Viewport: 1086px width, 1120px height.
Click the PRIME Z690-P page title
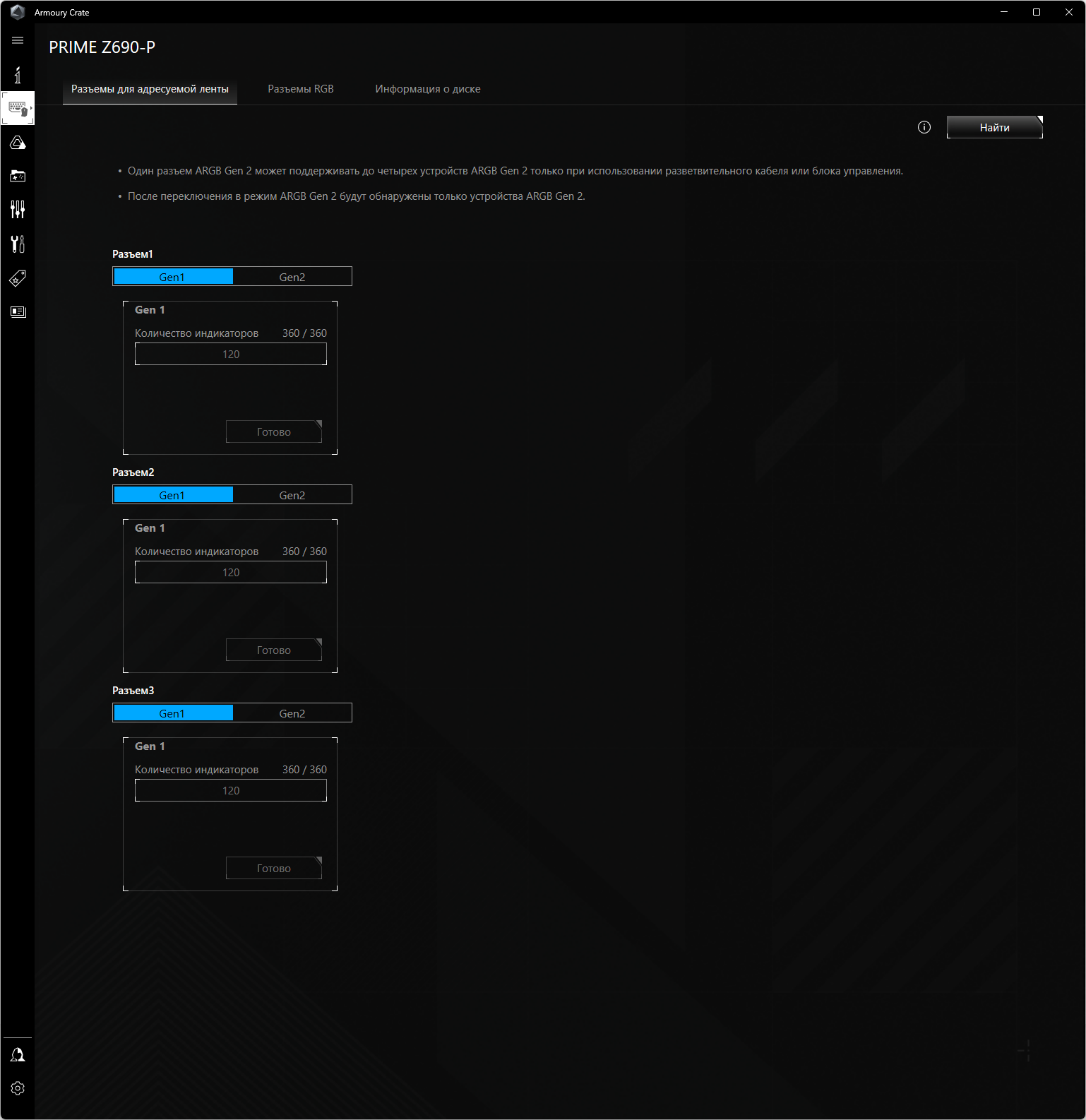point(102,47)
